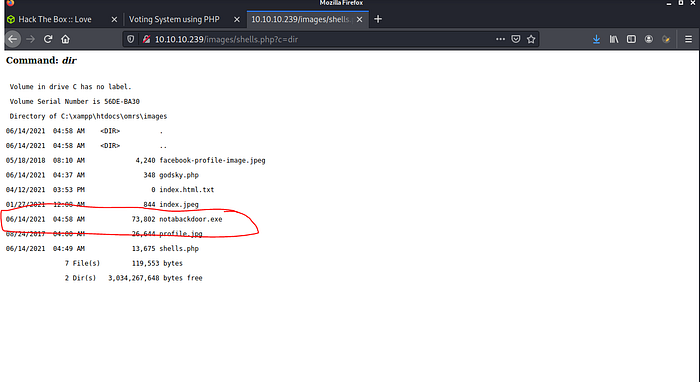Image resolution: width=700 pixels, height=382 pixels.
Task: Click the 'Command: dir' heading
Action: coord(41,60)
